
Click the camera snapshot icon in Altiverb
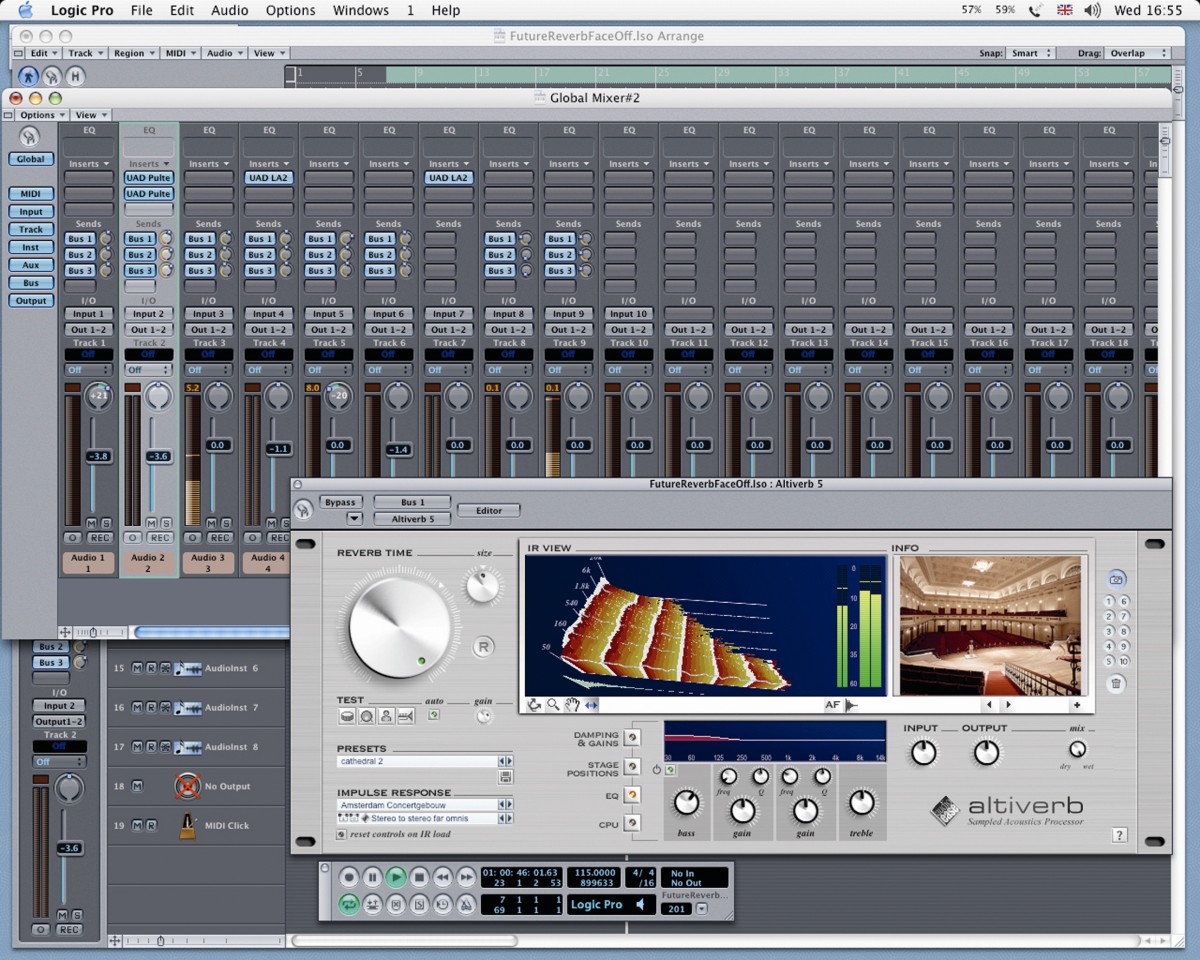1117,578
